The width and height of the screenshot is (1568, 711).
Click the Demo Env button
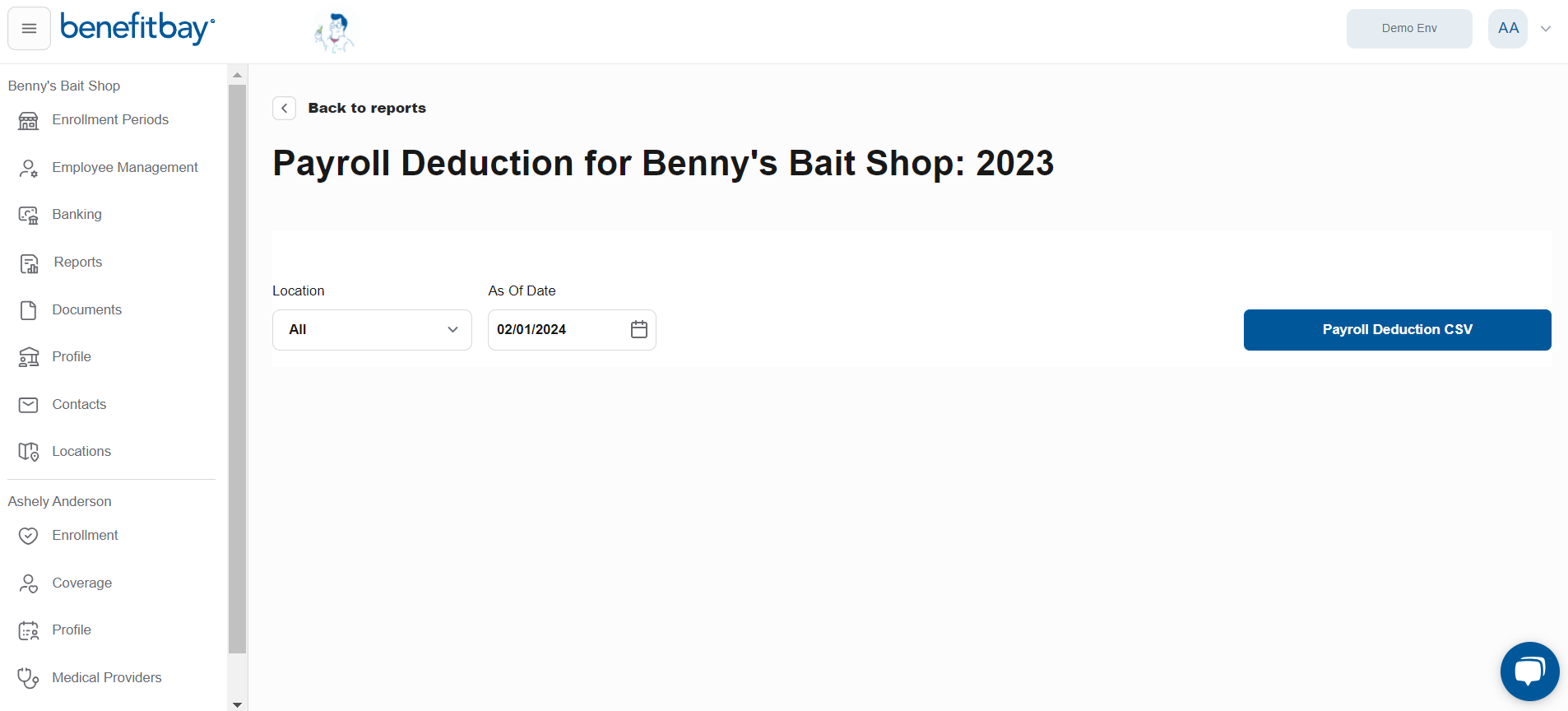click(1409, 29)
